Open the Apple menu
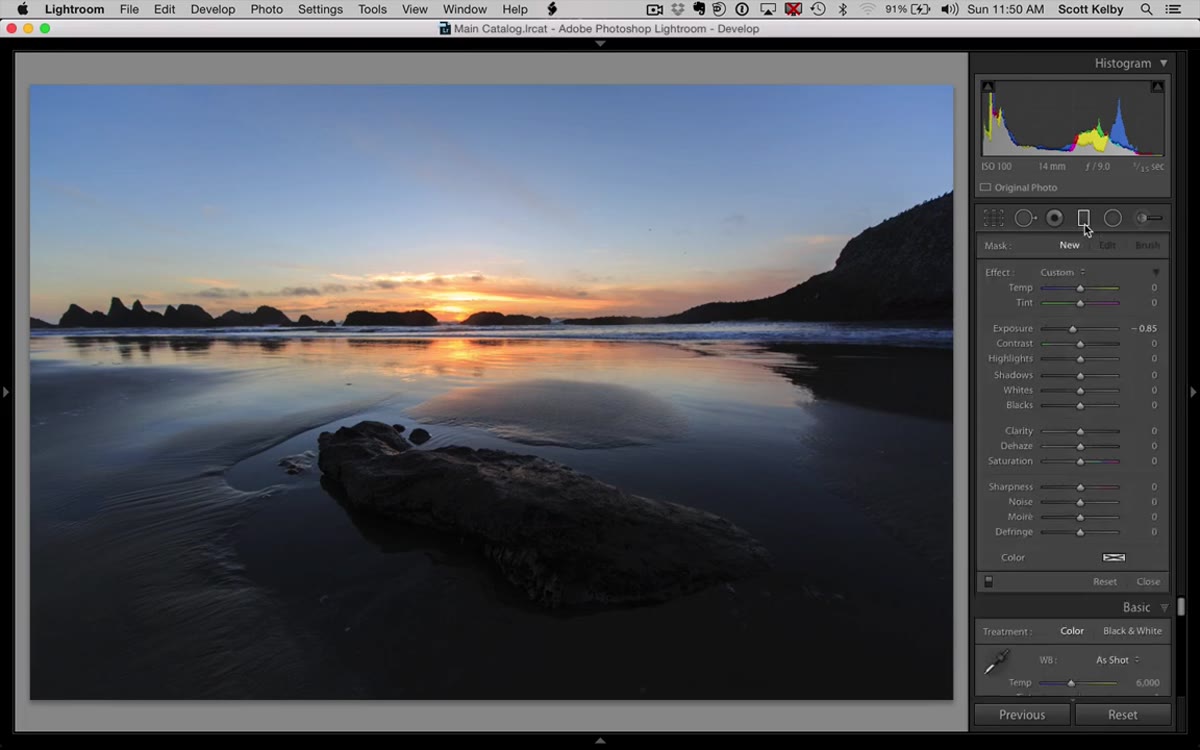This screenshot has width=1200, height=750. 22,9
